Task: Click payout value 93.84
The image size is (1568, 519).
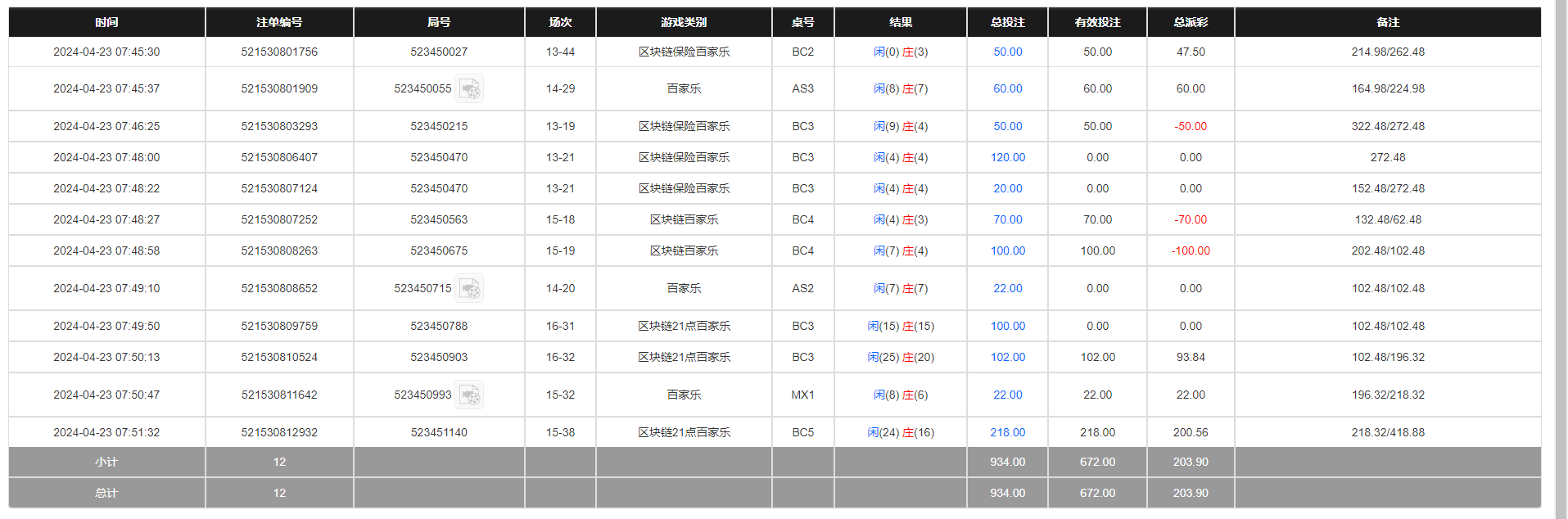Action: (x=1191, y=357)
